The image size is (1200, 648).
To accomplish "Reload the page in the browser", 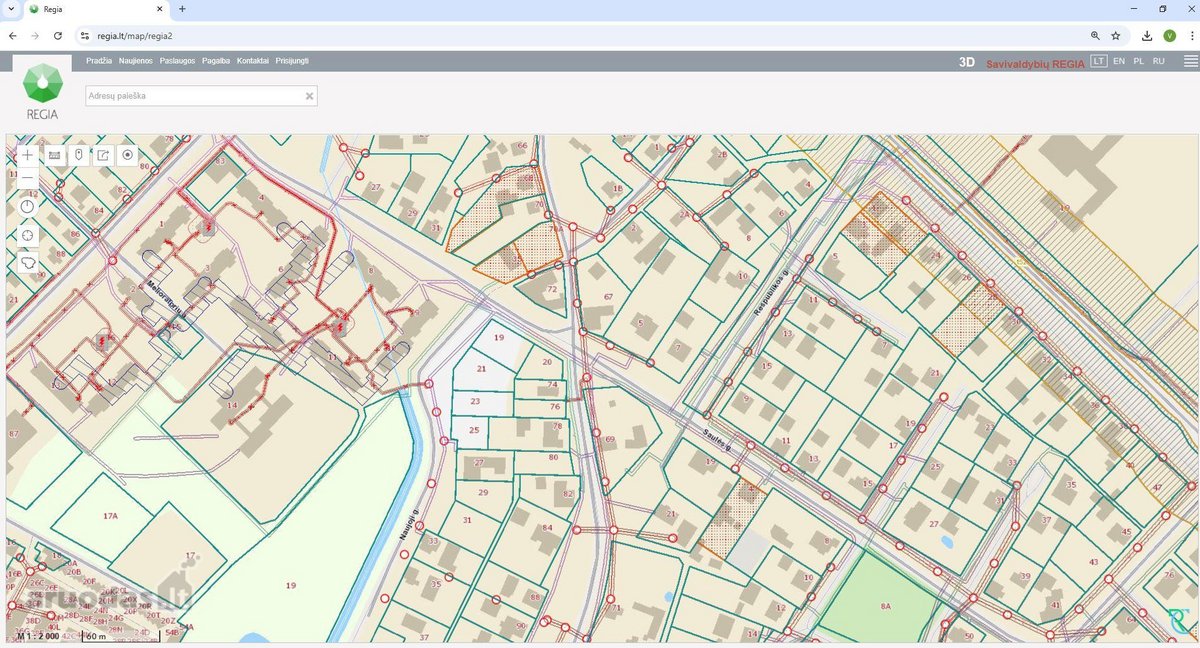I will pos(58,35).
